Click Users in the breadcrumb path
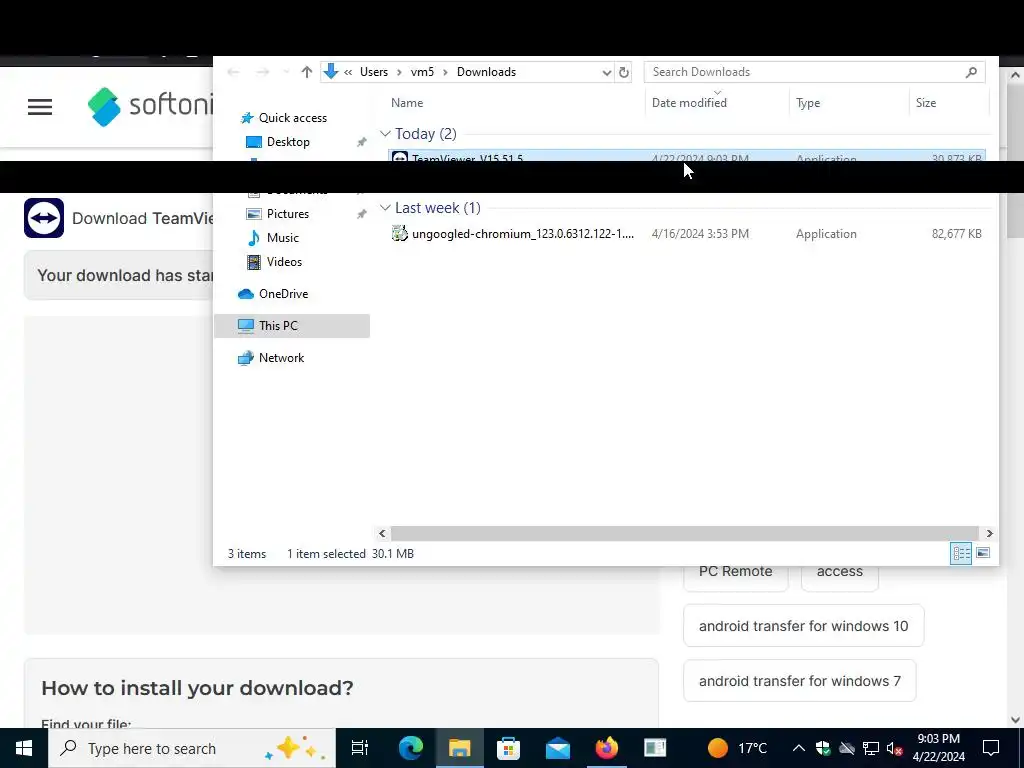The image size is (1024, 768). tap(374, 72)
